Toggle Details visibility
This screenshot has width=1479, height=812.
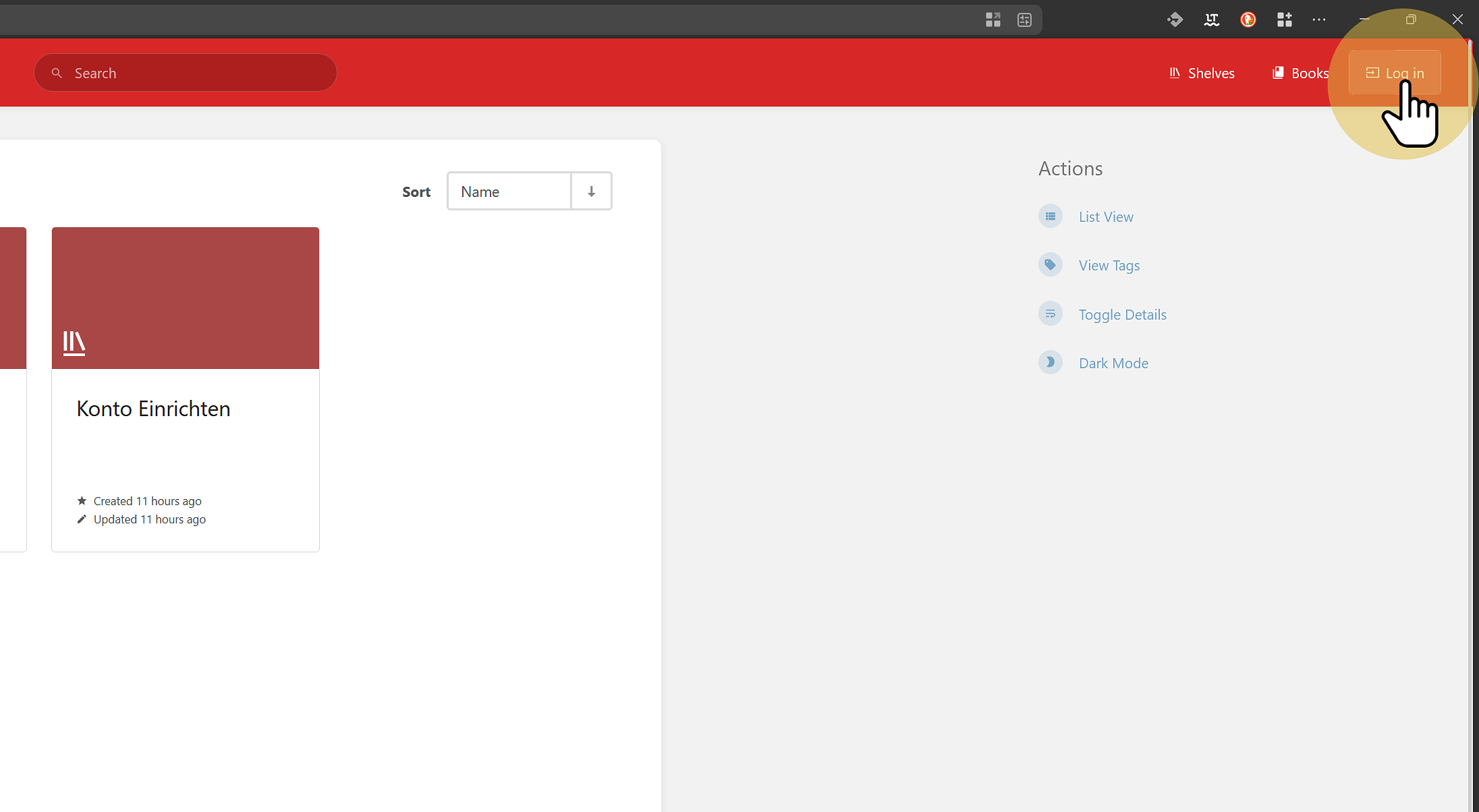[x=1122, y=314]
